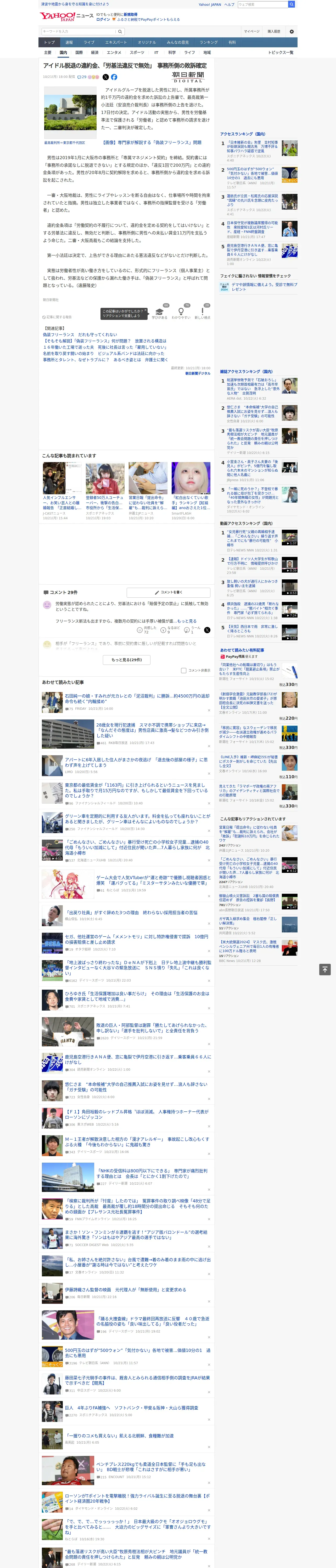Select the みんなの意見 tab

tap(178, 43)
